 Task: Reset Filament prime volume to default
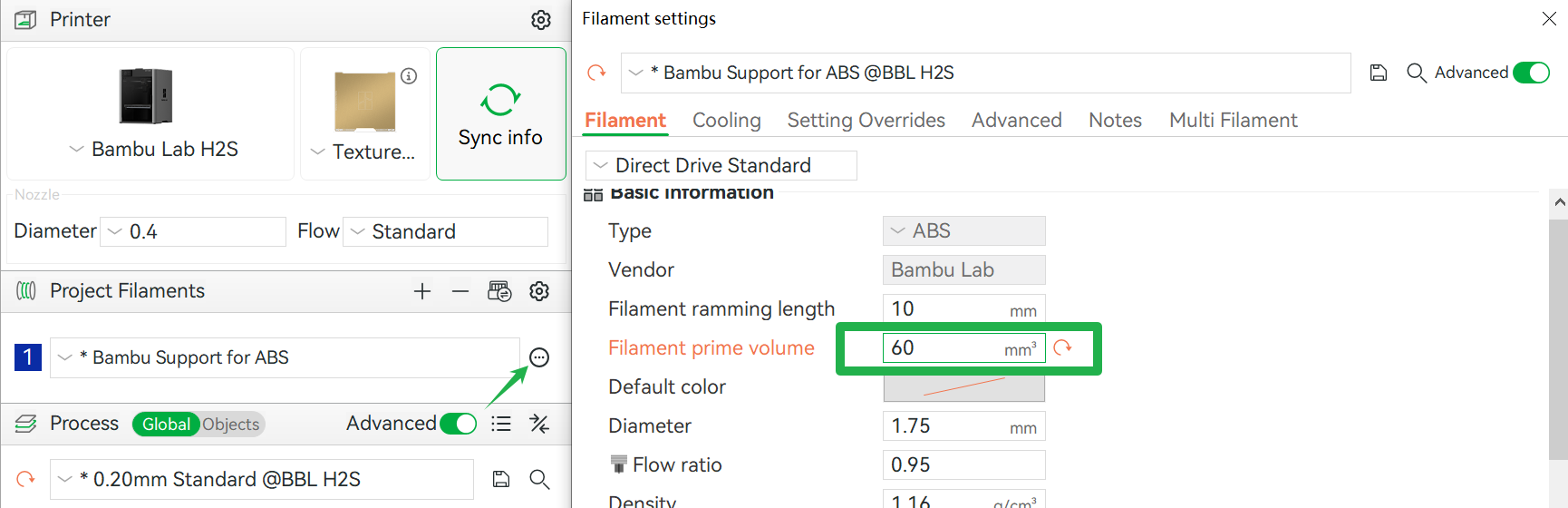[1063, 347]
